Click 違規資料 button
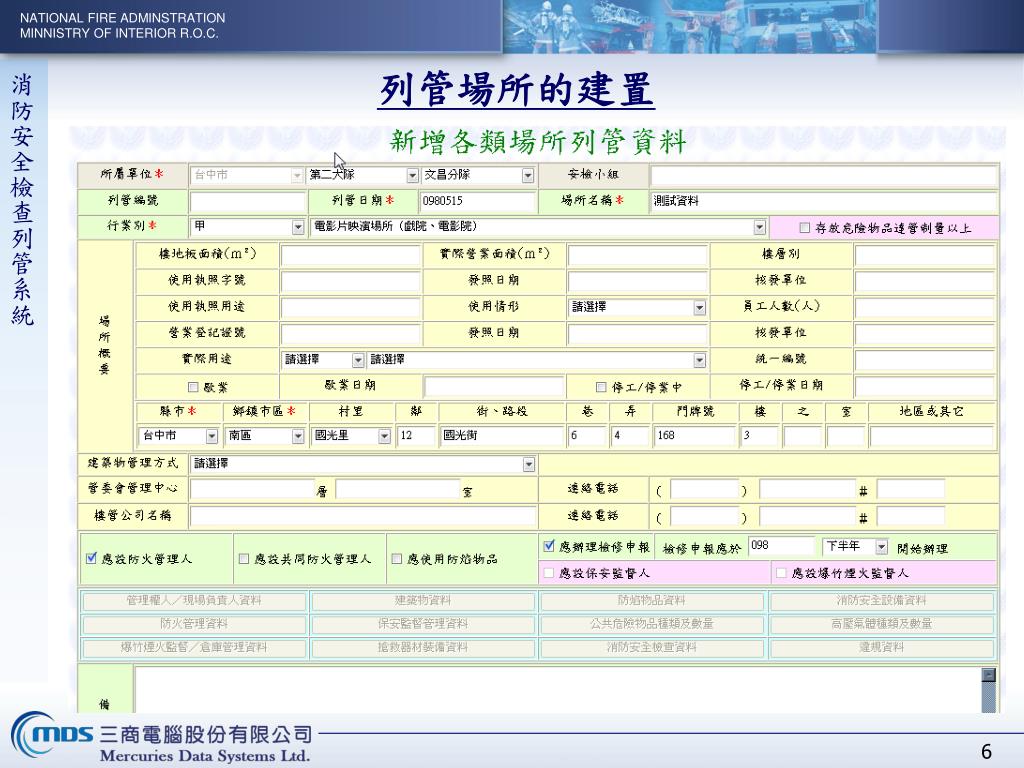 (882, 647)
